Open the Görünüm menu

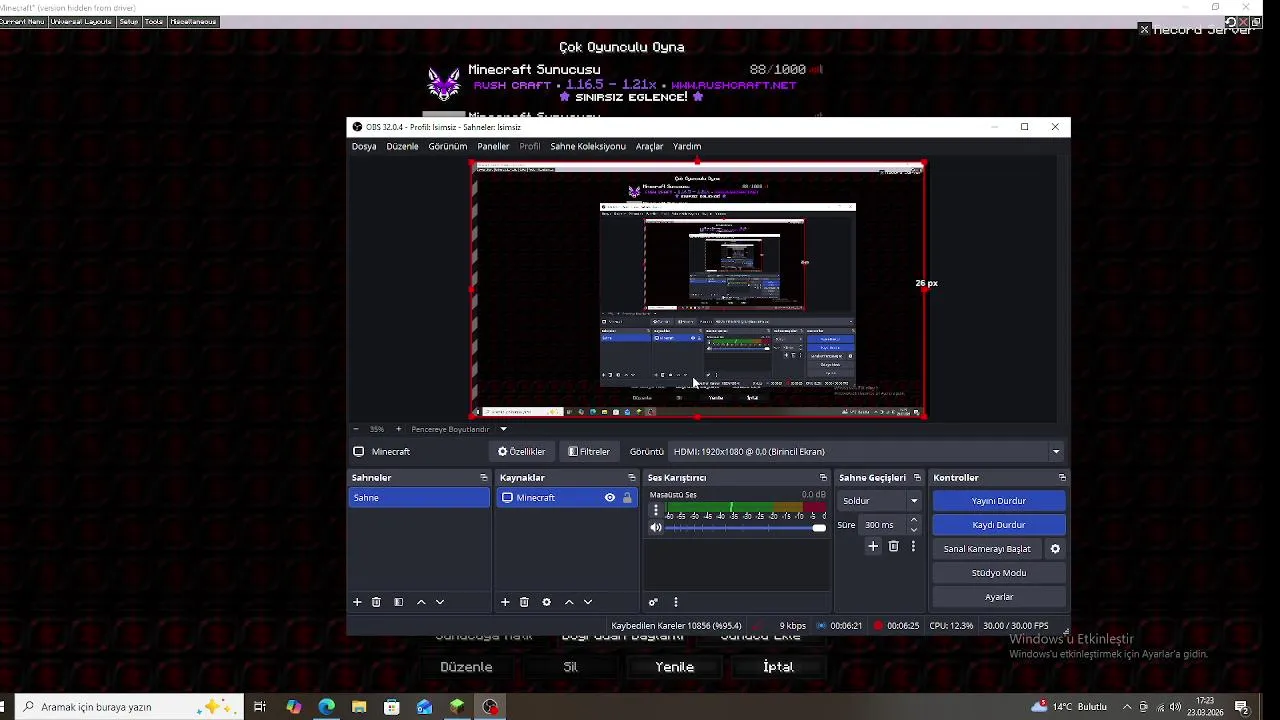point(448,146)
